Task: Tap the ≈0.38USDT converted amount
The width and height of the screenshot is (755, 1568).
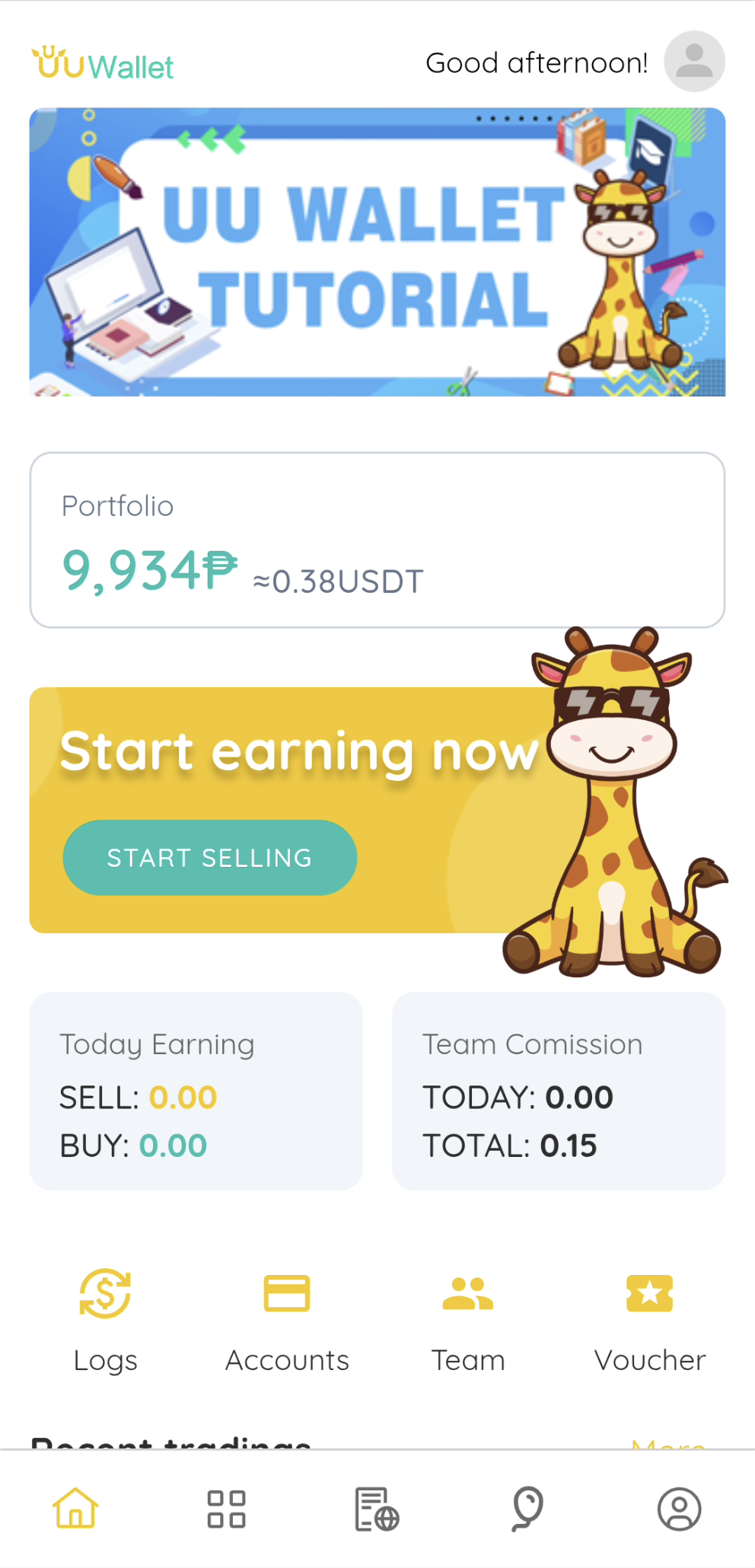Action: pyautogui.click(x=338, y=582)
